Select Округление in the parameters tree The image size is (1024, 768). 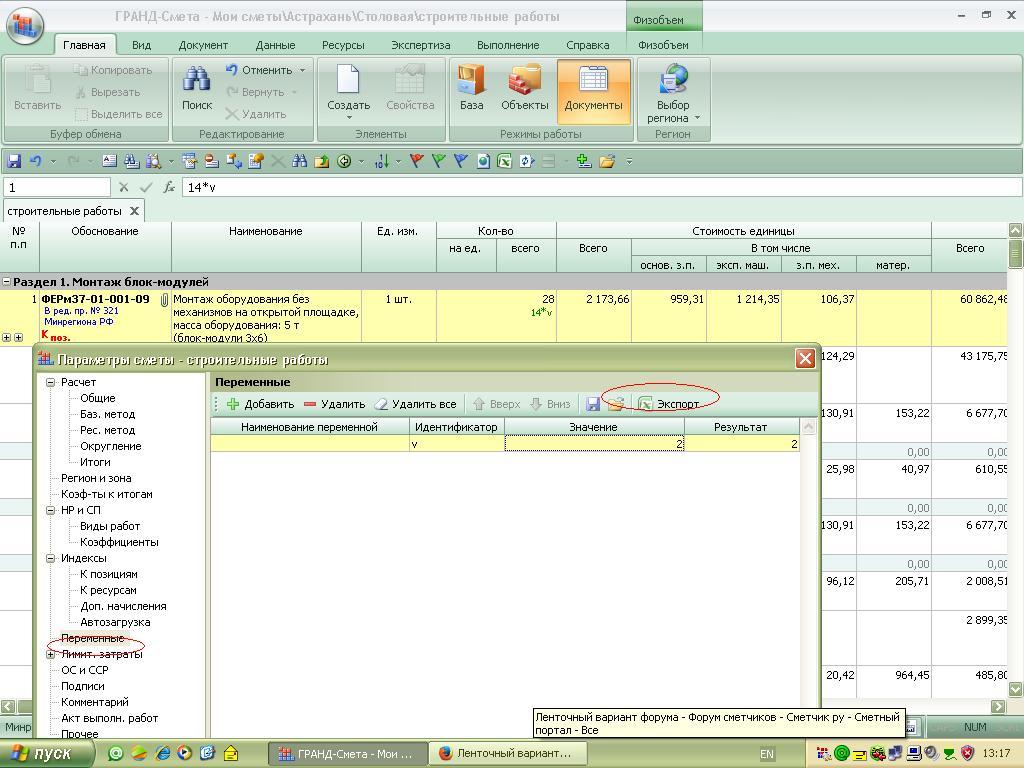pyautogui.click(x=110, y=446)
